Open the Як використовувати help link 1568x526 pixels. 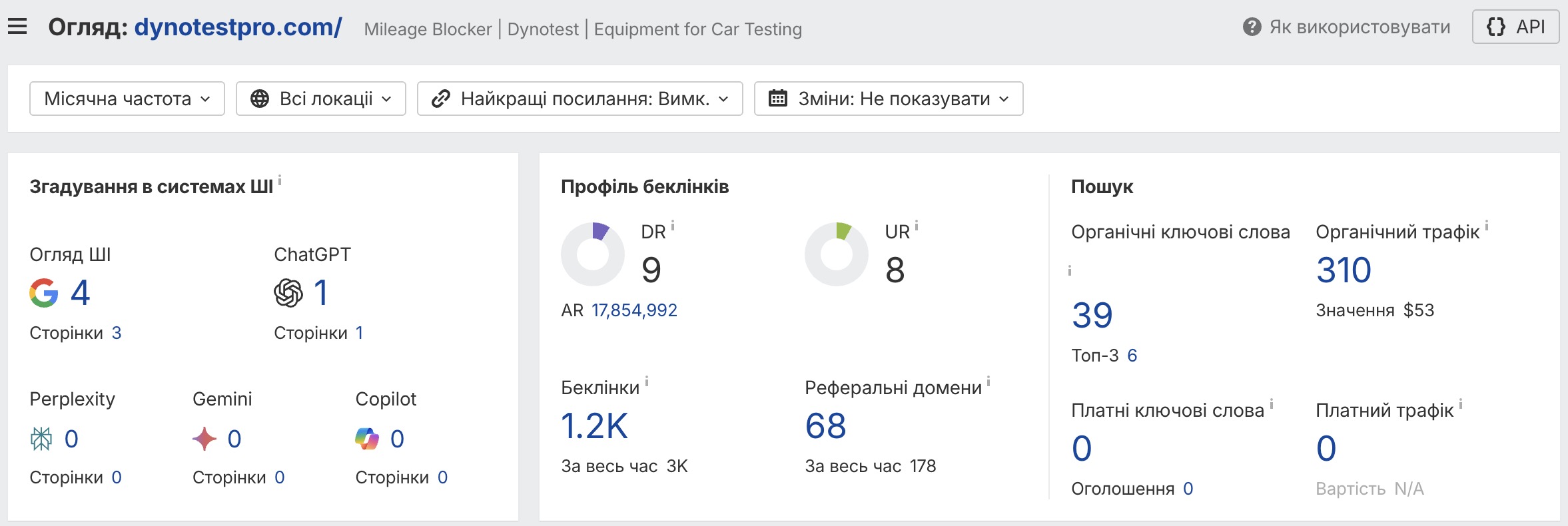pos(1359,27)
